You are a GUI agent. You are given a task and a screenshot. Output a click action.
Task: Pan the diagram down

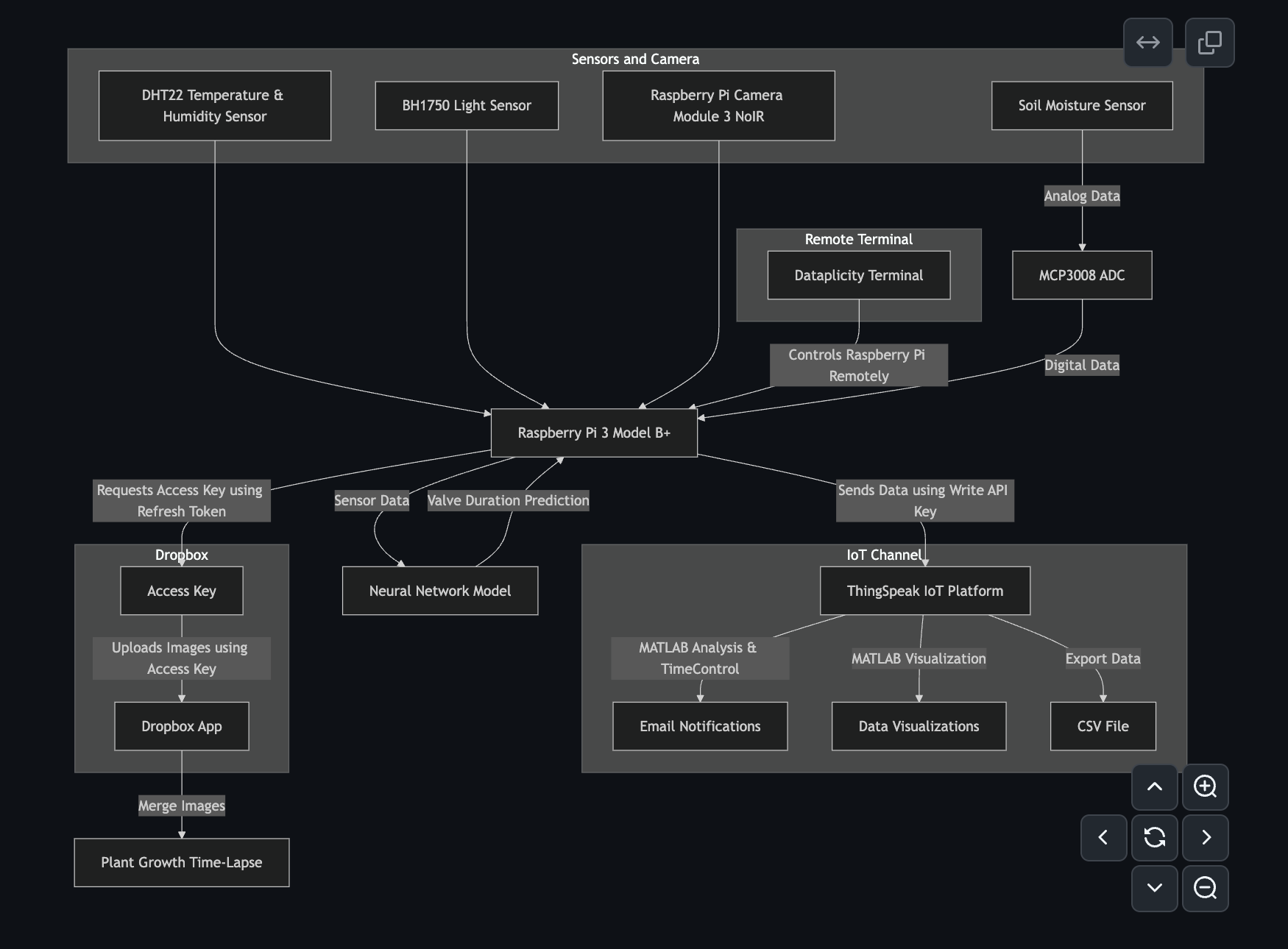click(x=1154, y=888)
